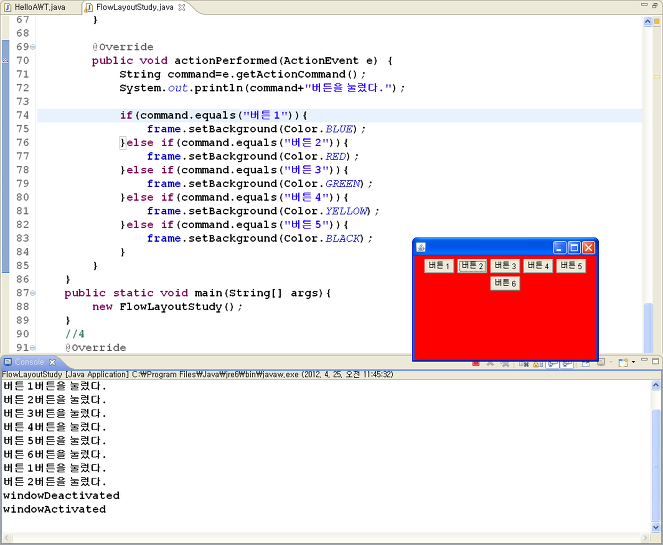Click Color.YELLOW on line 81
The height and width of the screenshot is (545, 663).
point(326,211)
